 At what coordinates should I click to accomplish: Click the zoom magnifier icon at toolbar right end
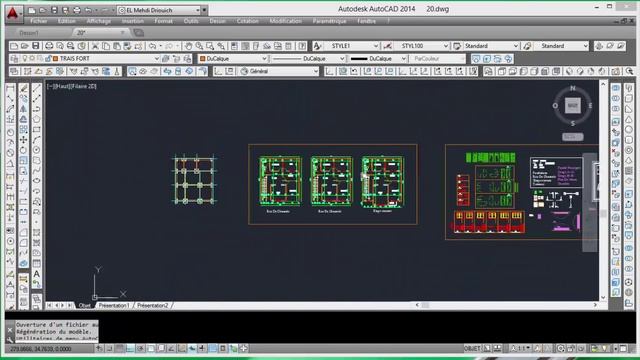629,71
